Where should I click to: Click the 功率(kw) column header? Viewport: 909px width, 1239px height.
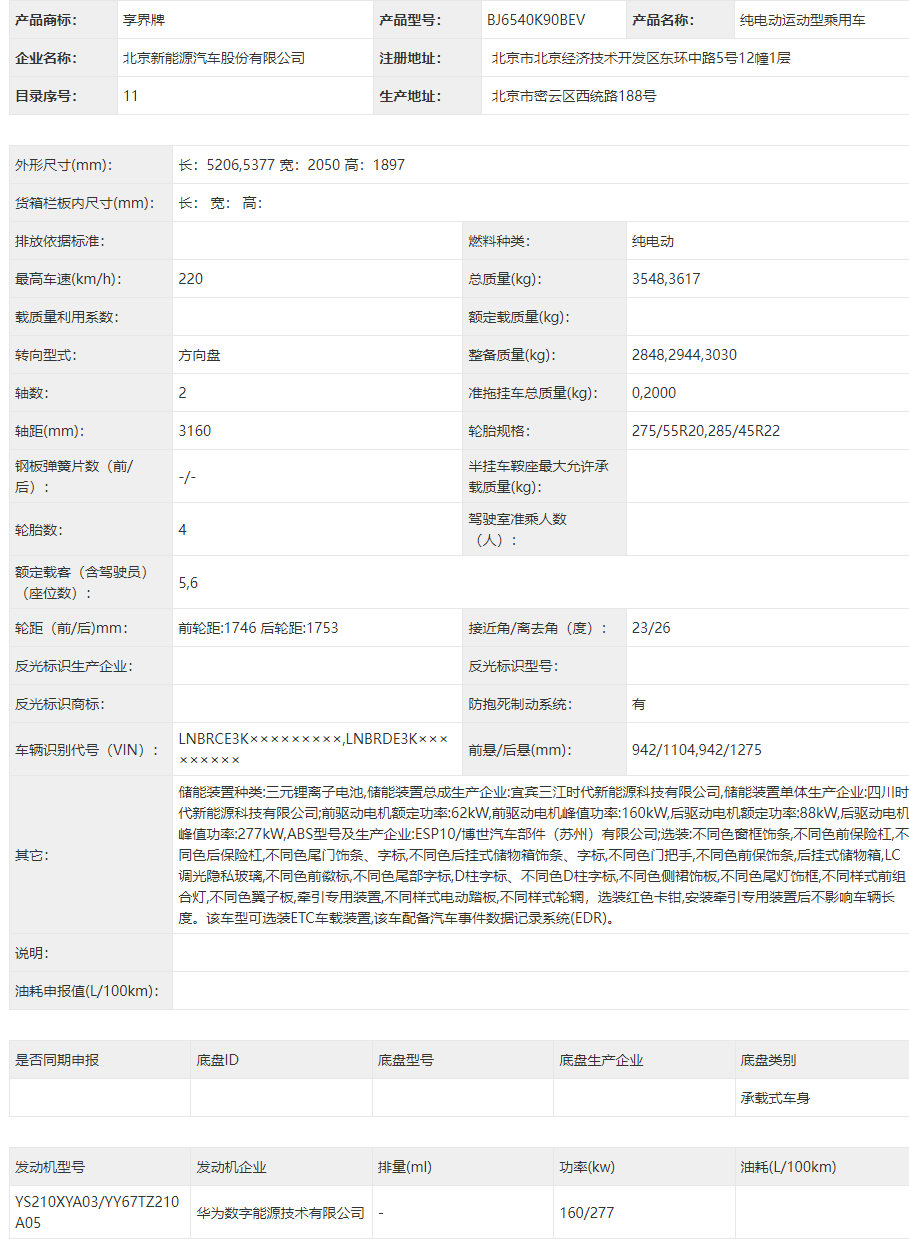(x=587, y=1167)
